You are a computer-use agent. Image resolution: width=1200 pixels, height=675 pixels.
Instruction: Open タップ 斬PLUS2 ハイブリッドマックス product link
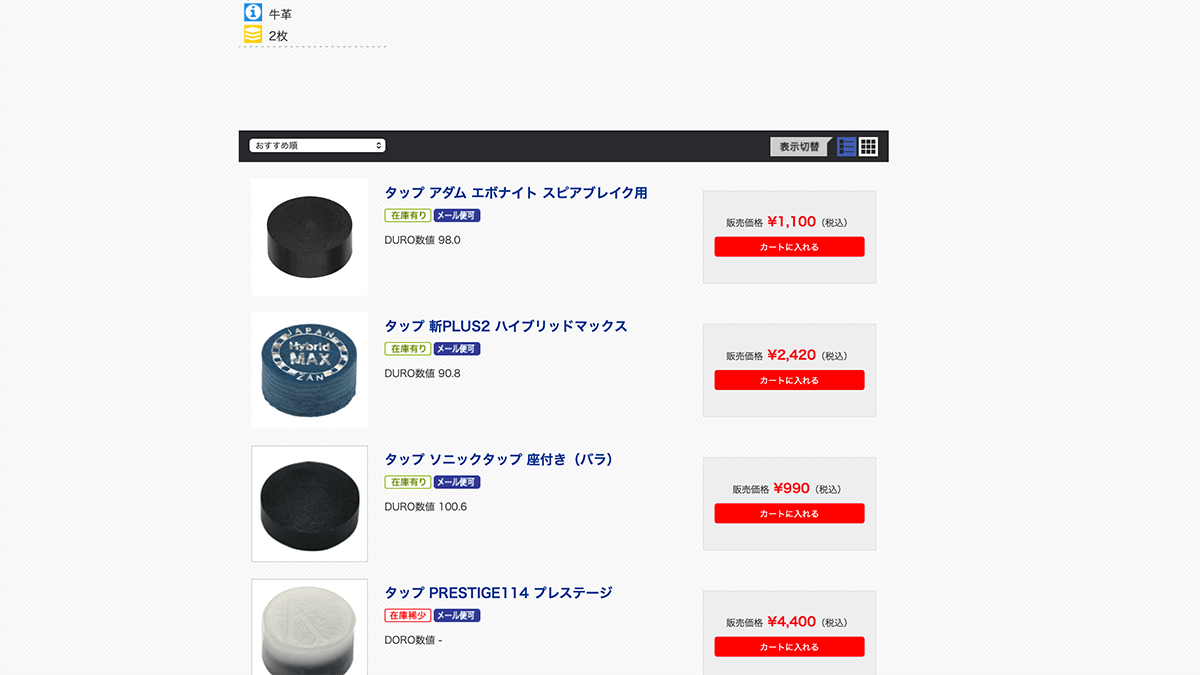point(506,326)
